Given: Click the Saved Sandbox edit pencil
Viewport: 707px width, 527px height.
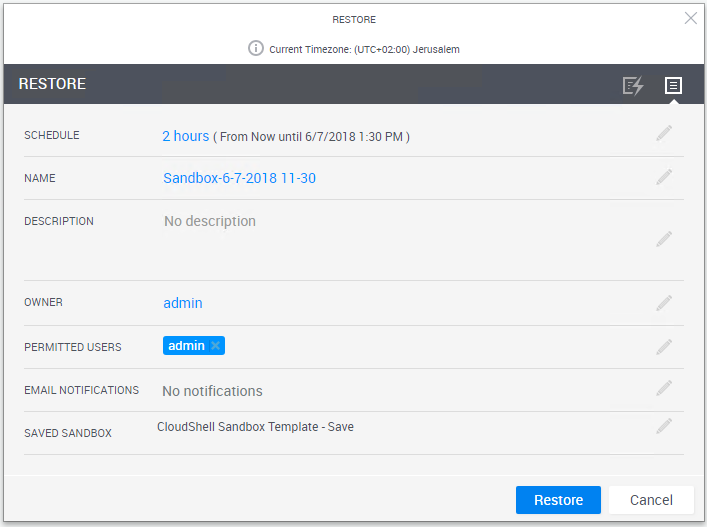Looking at the screenshot, I should pos(664,426).
